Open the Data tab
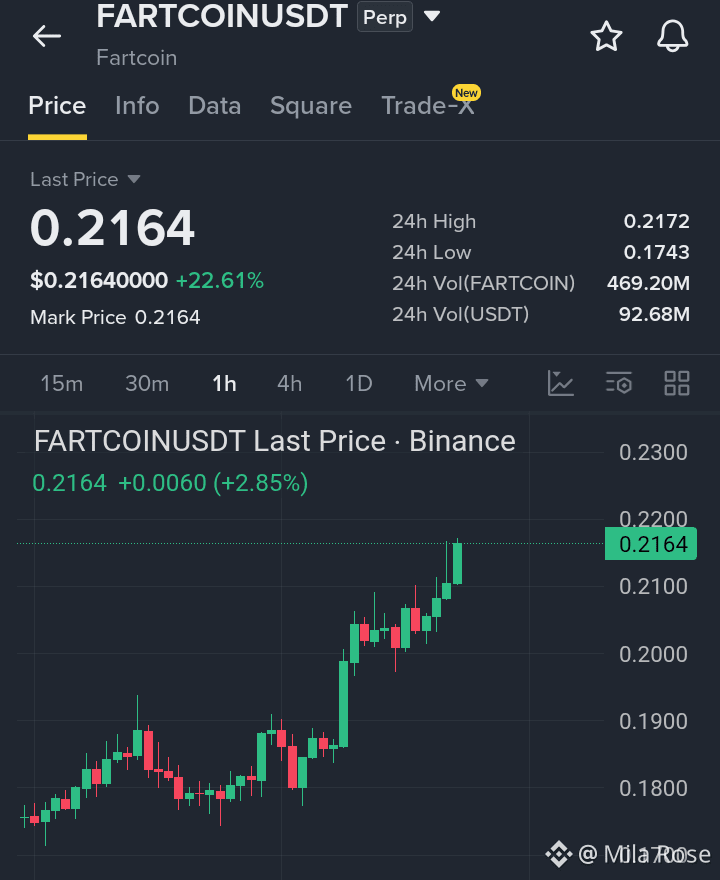This screenshot has height=880, width=720. tap(214, 106)
